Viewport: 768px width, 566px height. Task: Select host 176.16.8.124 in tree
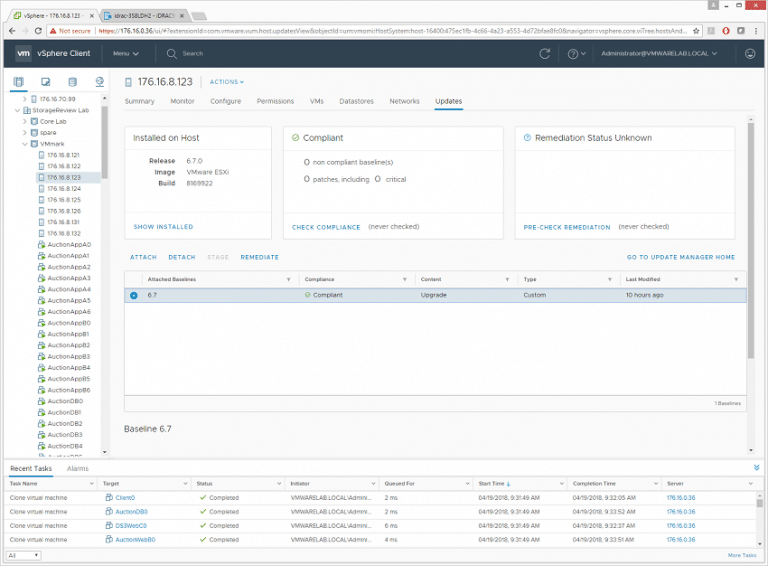click(64, 189)
